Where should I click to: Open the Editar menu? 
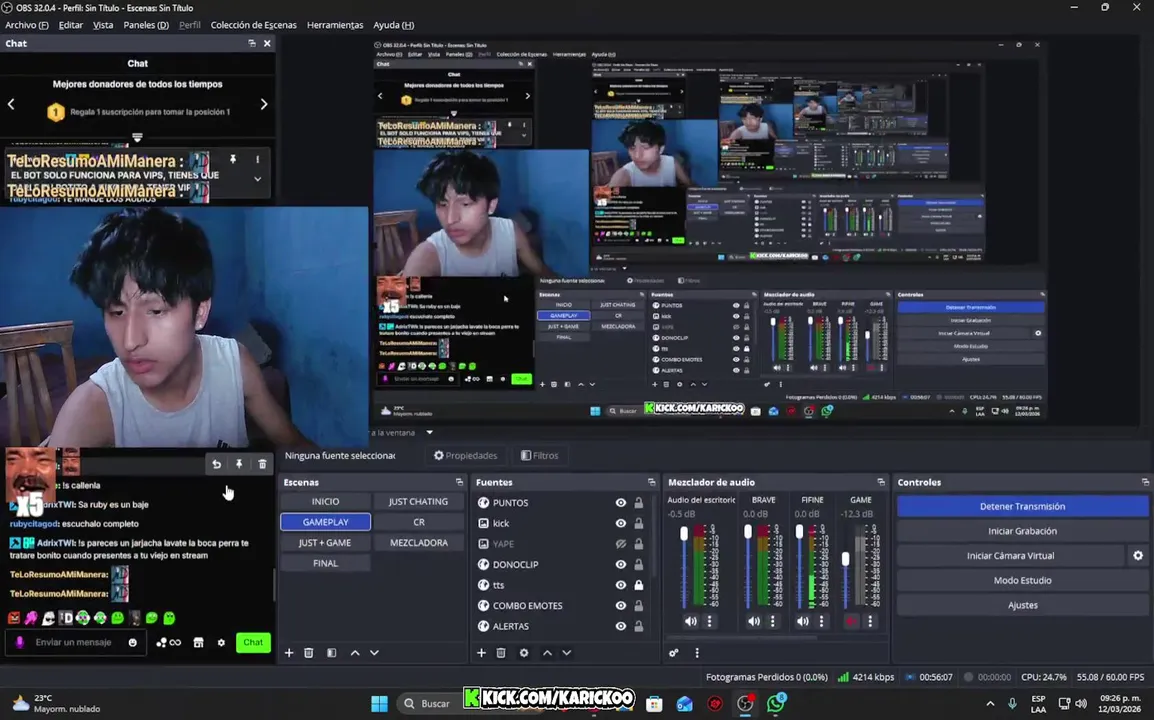(71, 25)
